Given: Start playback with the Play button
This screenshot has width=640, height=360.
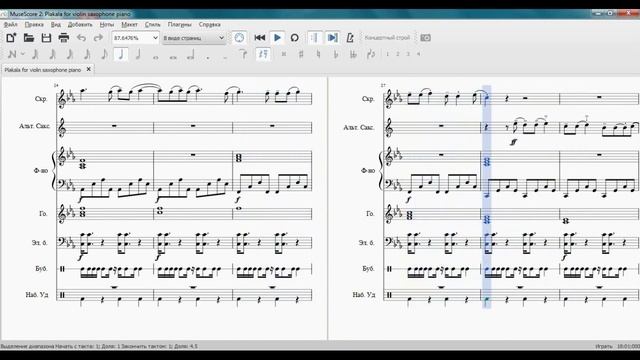Looking at the screenshot, I should pyautogui.click(x=277, y=38).
